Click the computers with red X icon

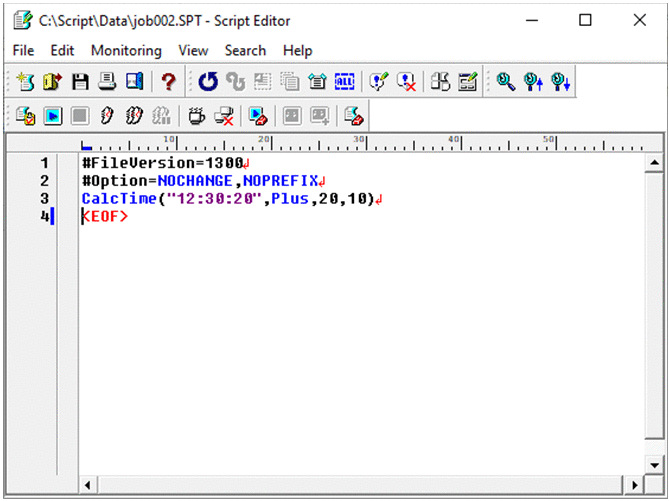coord(224,116)
